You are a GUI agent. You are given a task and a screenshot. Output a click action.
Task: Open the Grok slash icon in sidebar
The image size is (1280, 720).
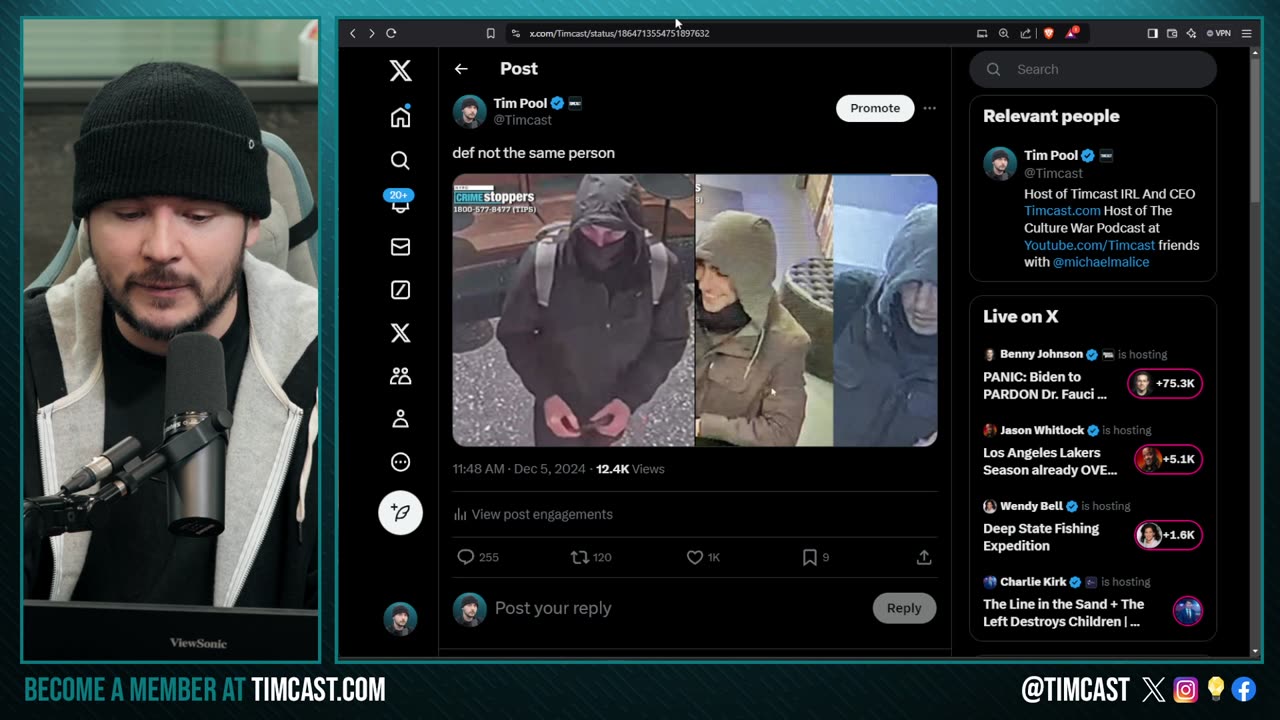pos(400,290)
